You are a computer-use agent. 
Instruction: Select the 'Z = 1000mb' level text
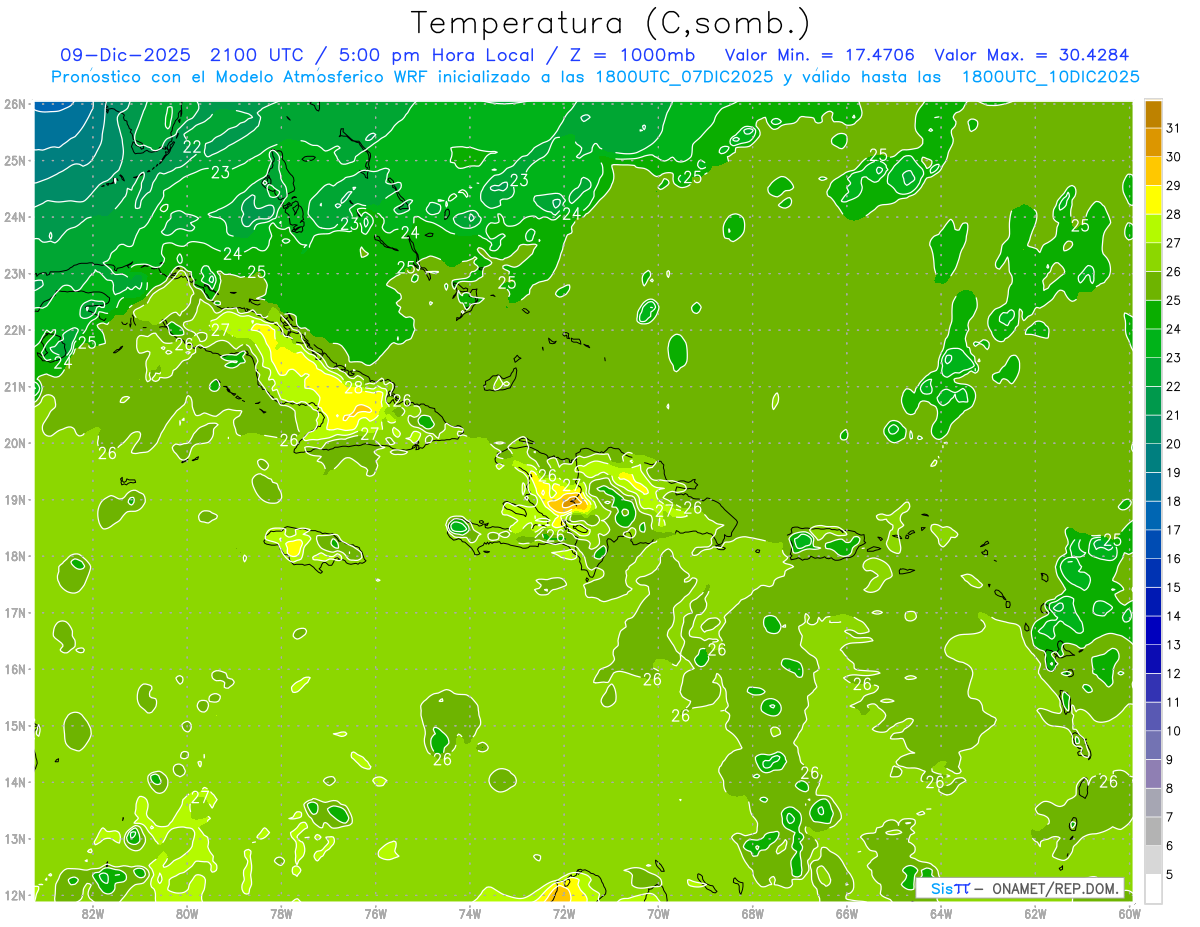click(x=632, y=54)
